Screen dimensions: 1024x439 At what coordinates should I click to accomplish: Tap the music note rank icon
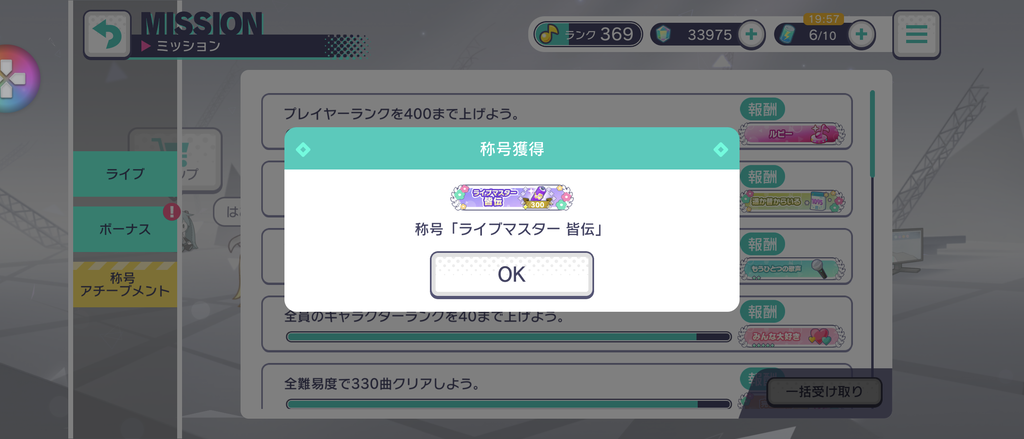pyautogui.click(x=549, y=35)
